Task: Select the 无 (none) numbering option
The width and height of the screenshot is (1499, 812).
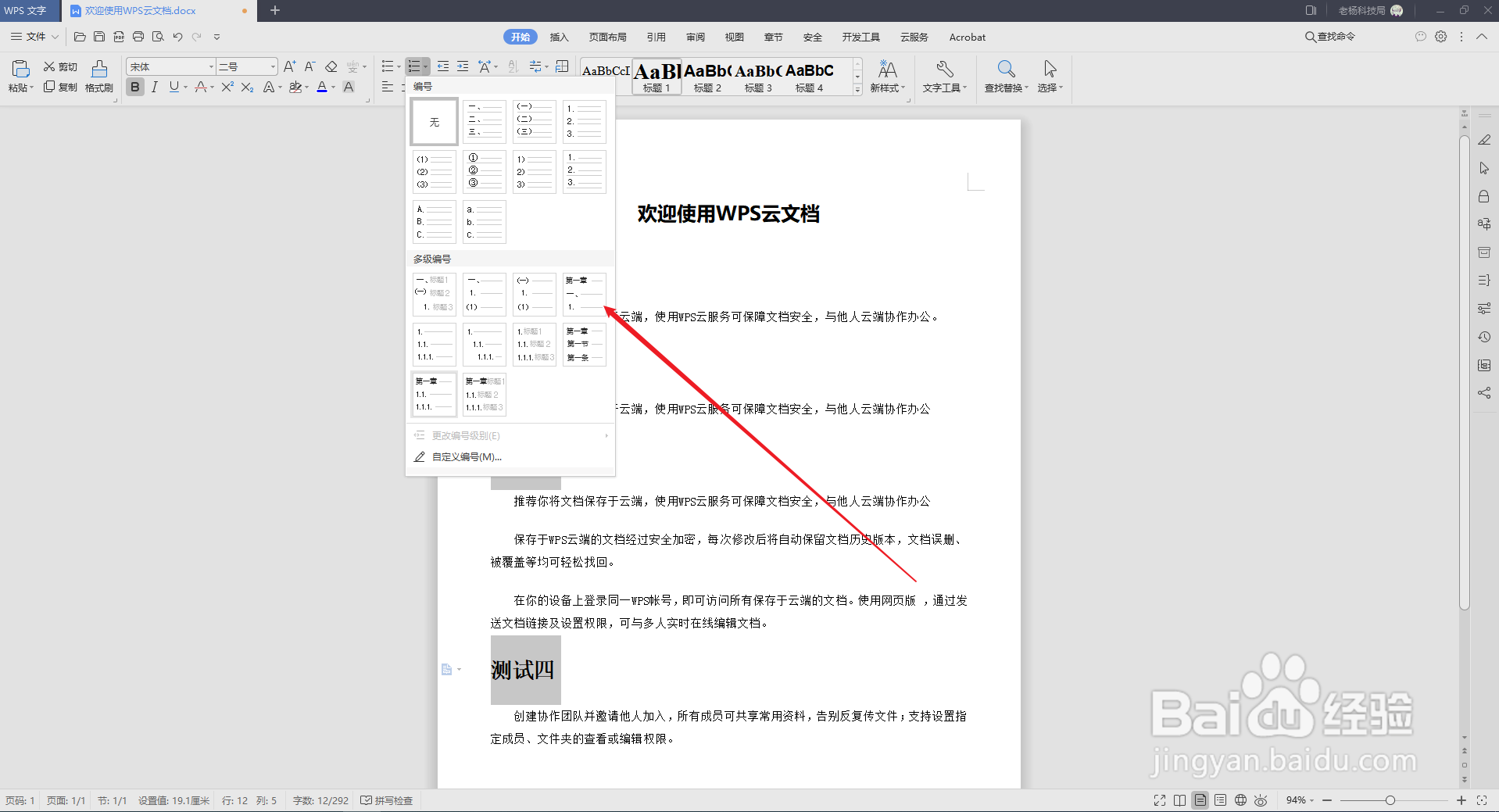Action: (434, 122)
